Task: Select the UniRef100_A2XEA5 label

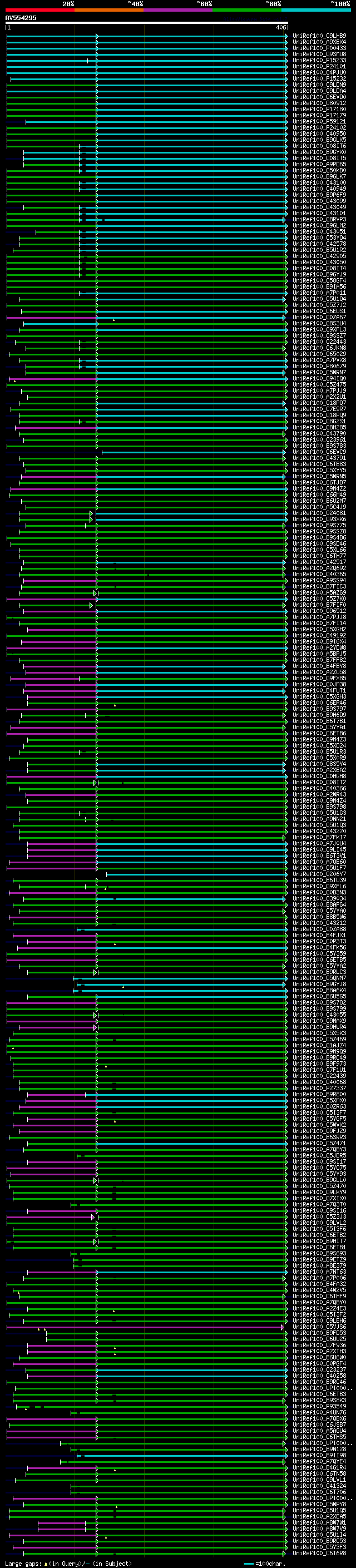Action: (x=319, y=1516)
